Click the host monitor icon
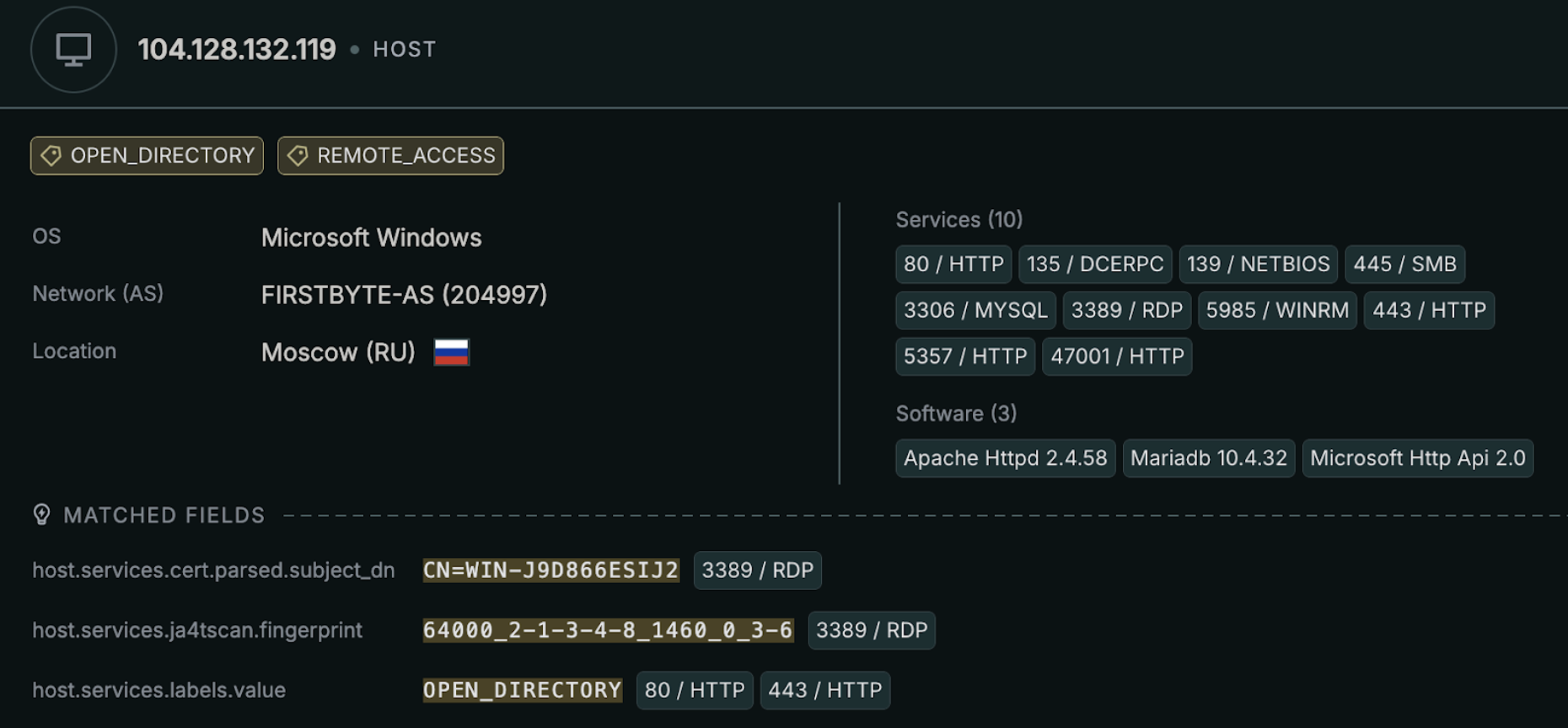 (73, 50)
